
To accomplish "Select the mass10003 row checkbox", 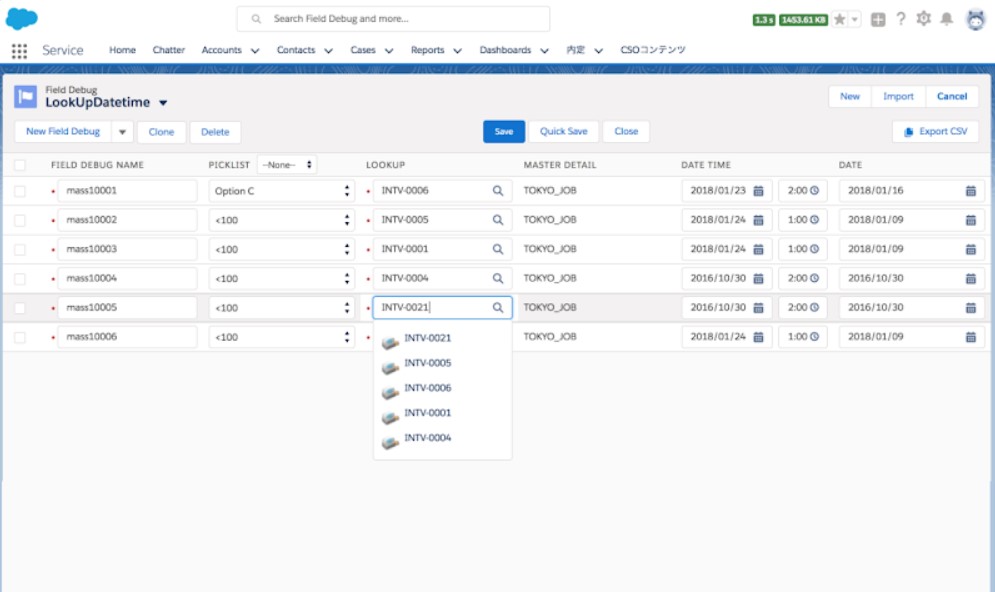I will (20, 249).
